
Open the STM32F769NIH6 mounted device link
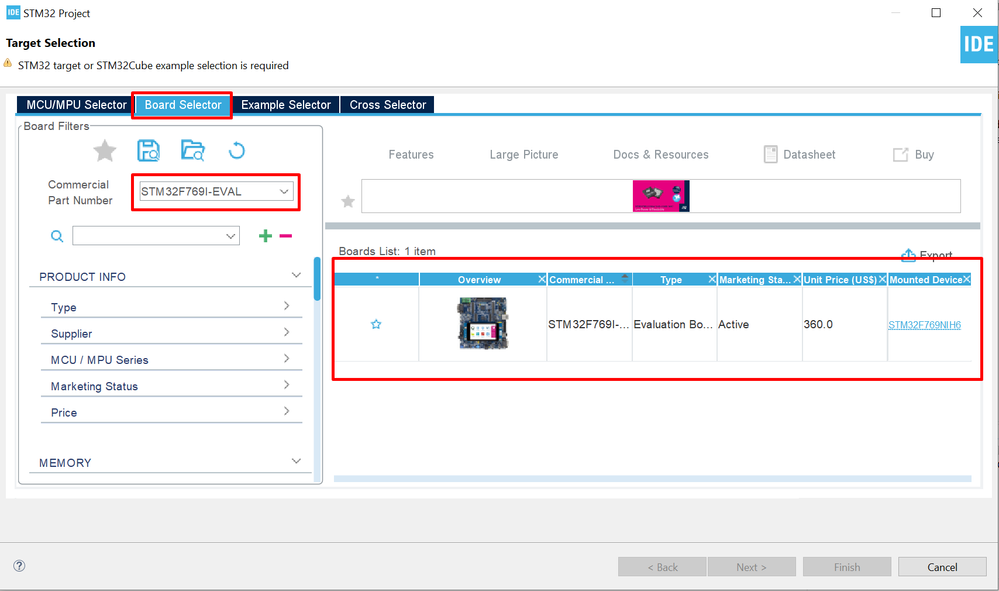click(x=924, y=325)
